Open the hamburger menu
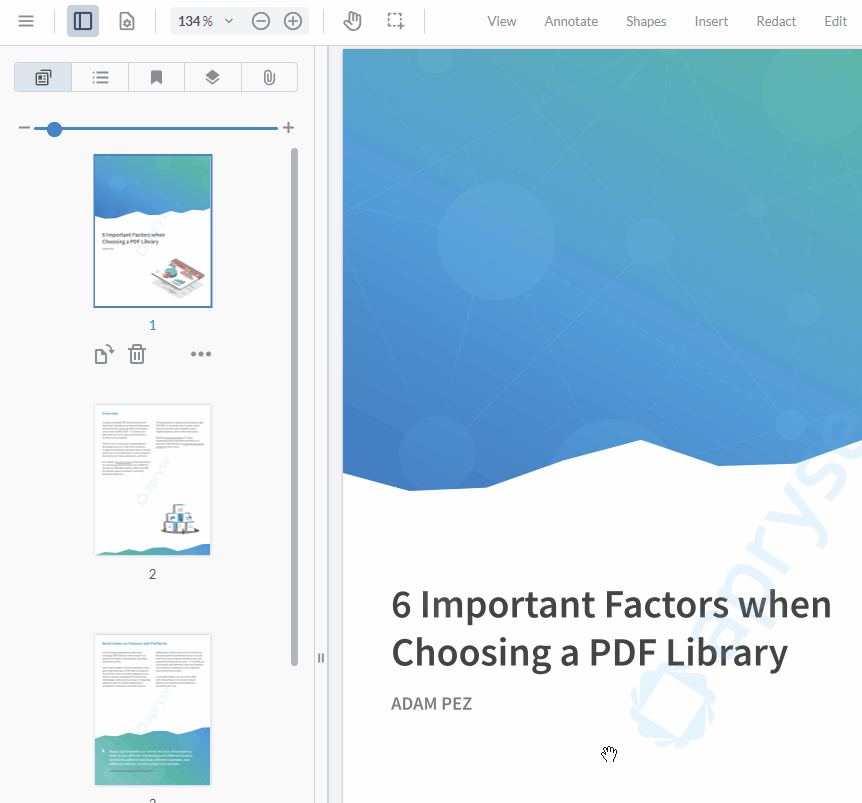862x803 pixels. click(26, 21)
